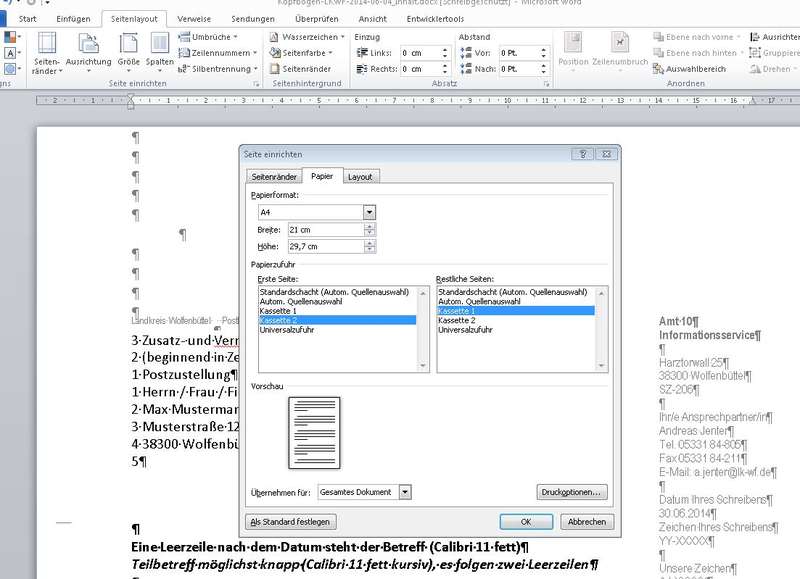Image resolution: width=800 pixels, height=579 pixels.
Task: Open the Designs theme fonts icon
Action: pos(10,53)
